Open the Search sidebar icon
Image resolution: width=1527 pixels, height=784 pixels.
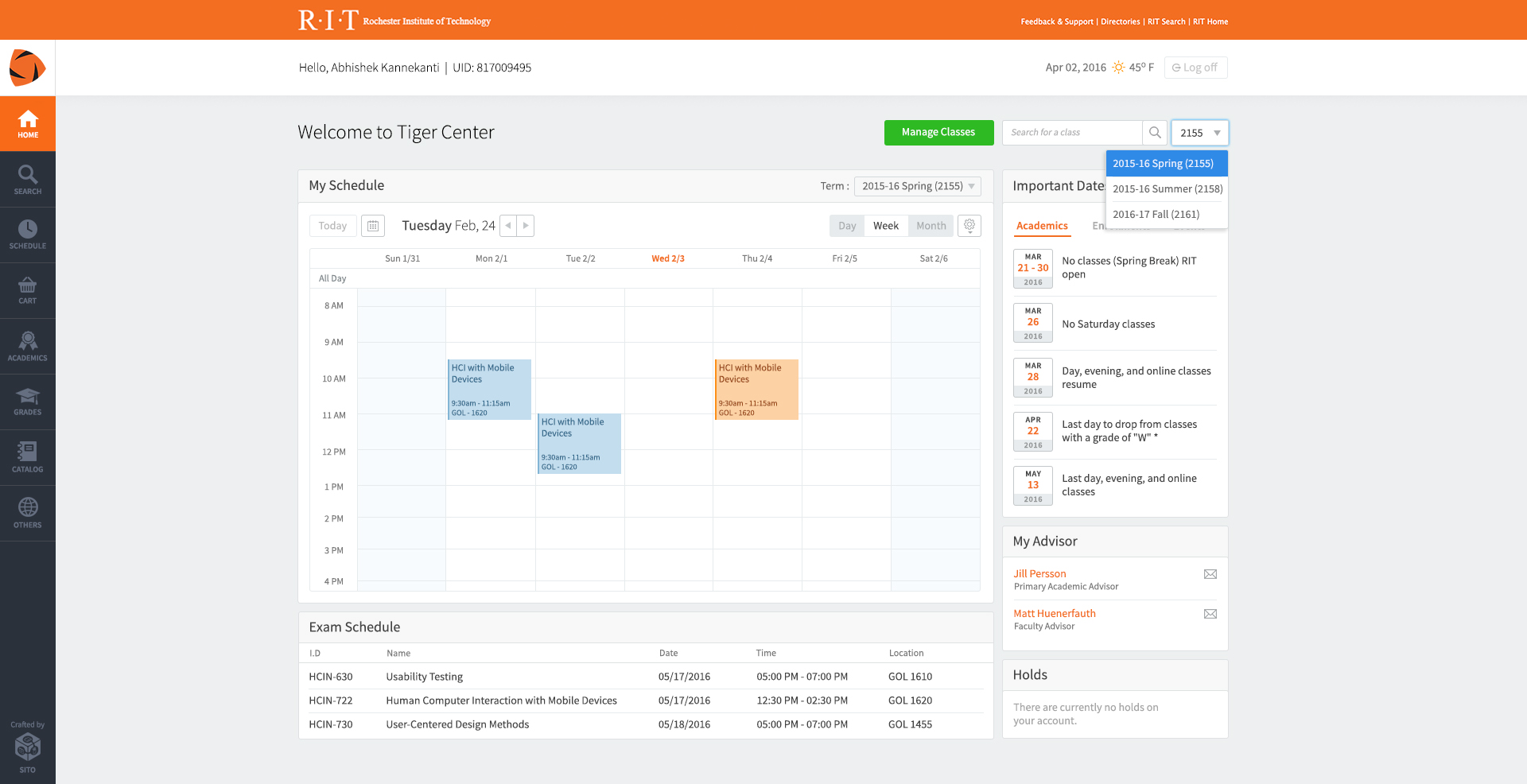[28, 180]
